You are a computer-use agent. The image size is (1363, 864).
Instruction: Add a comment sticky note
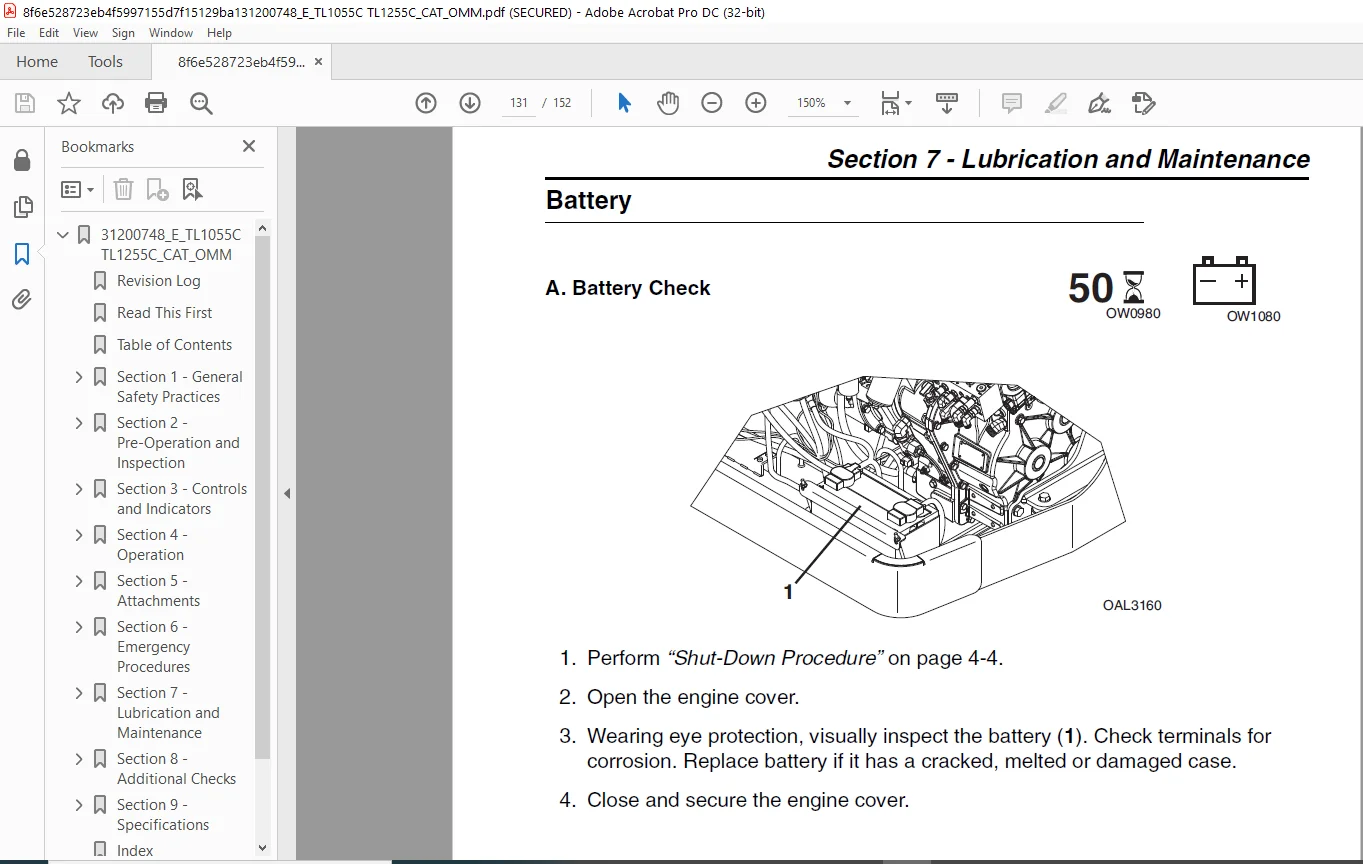pyautogui.click(x=1011, y=103)
